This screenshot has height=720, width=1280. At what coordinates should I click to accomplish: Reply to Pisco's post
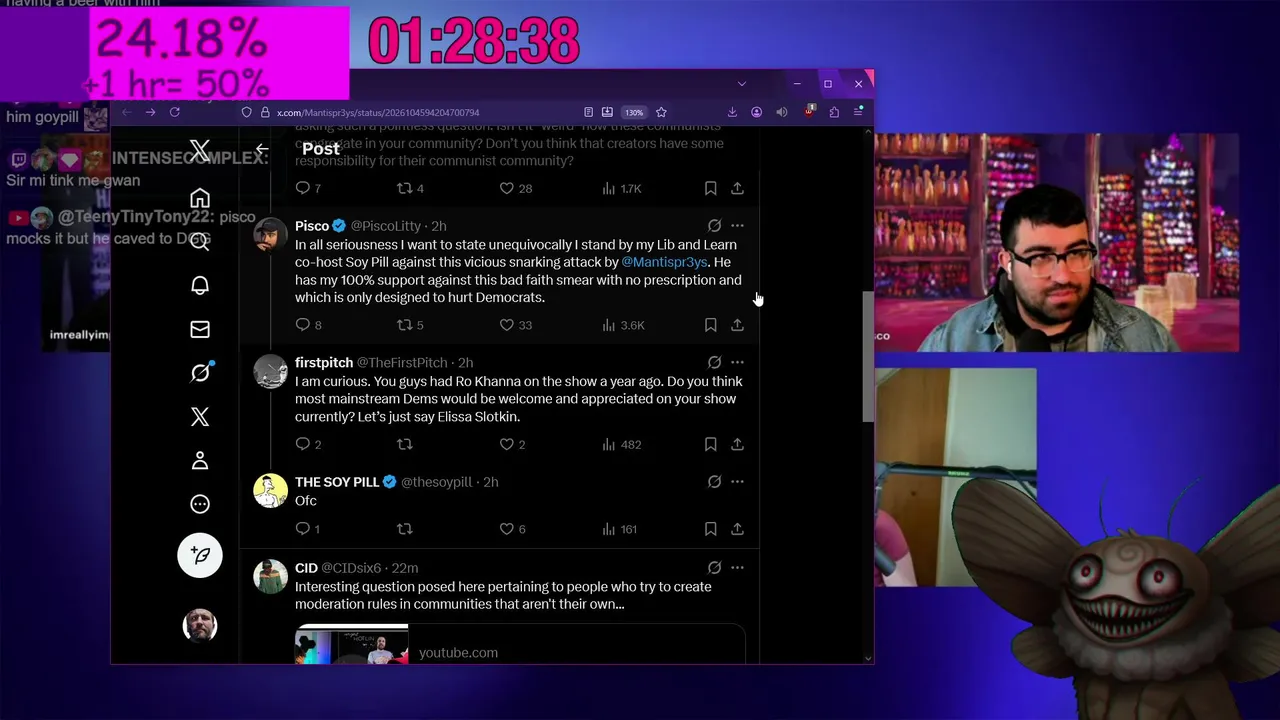click(x=303, y=325)
